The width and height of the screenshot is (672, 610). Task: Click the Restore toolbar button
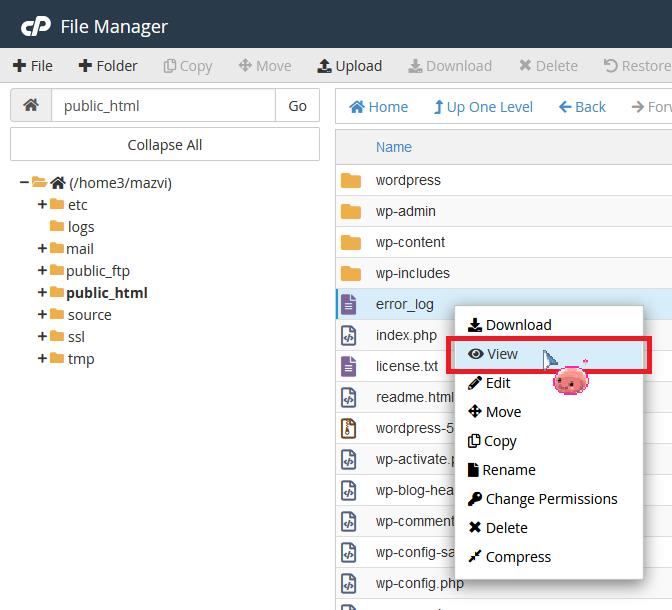tap(637, 66)
